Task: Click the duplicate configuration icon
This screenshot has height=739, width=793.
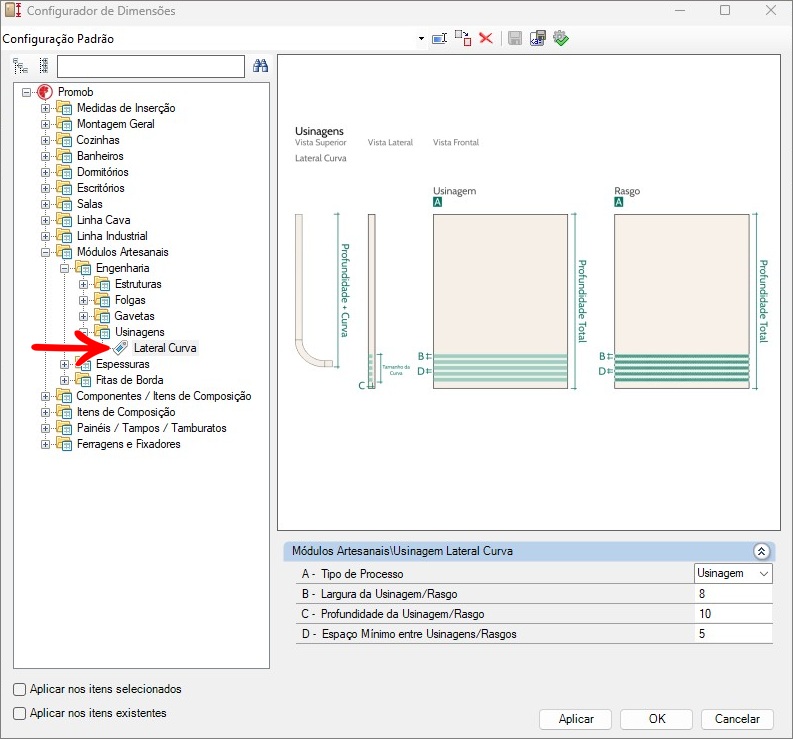Action: pyautogui.click(x=463, y=38)
